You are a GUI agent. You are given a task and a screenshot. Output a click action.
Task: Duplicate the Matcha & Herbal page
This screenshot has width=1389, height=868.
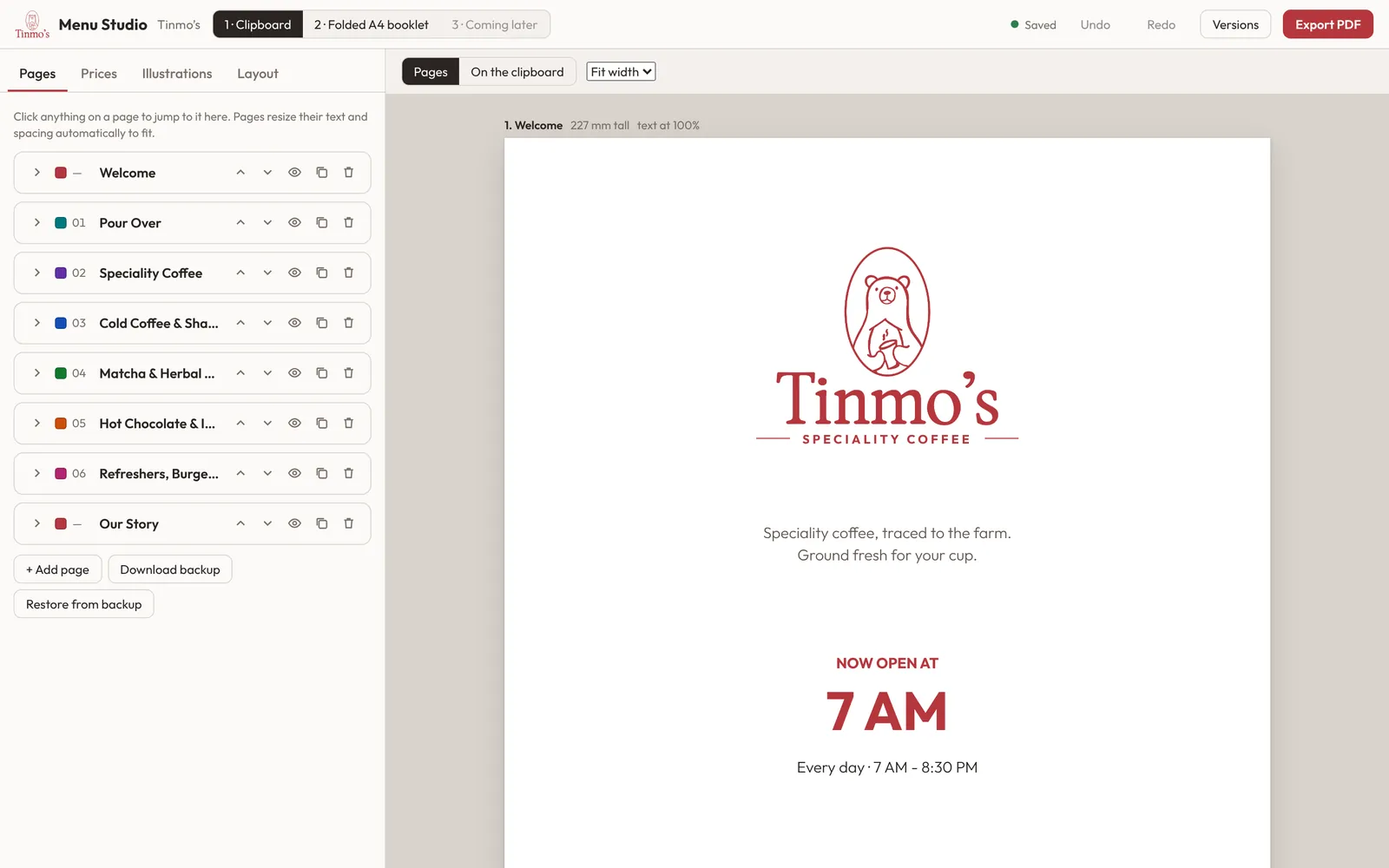click(321, 373)
